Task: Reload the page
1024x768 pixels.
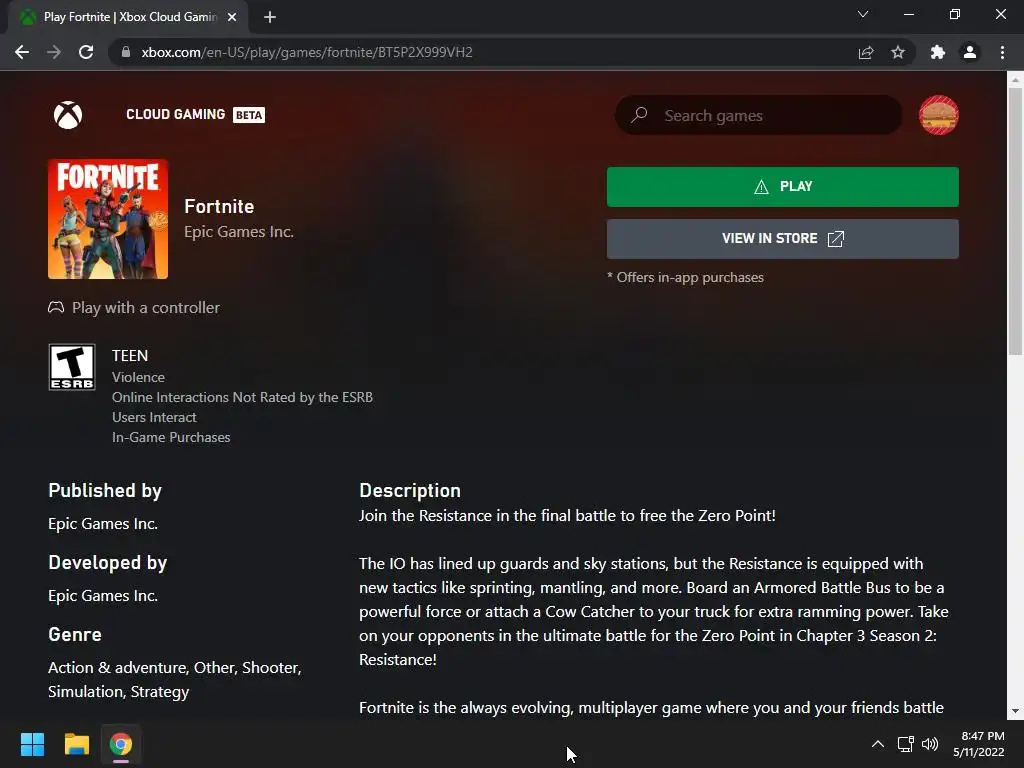Action: 86,52
